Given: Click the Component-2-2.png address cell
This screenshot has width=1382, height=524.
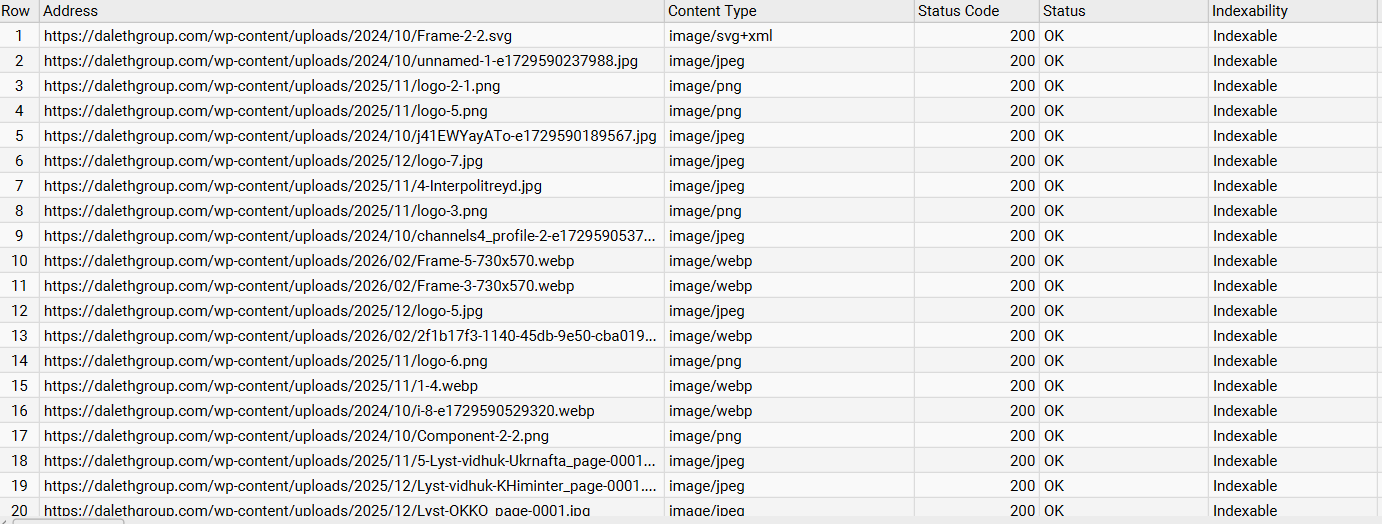Looking at the screenshot, I should tap(296, 436).
